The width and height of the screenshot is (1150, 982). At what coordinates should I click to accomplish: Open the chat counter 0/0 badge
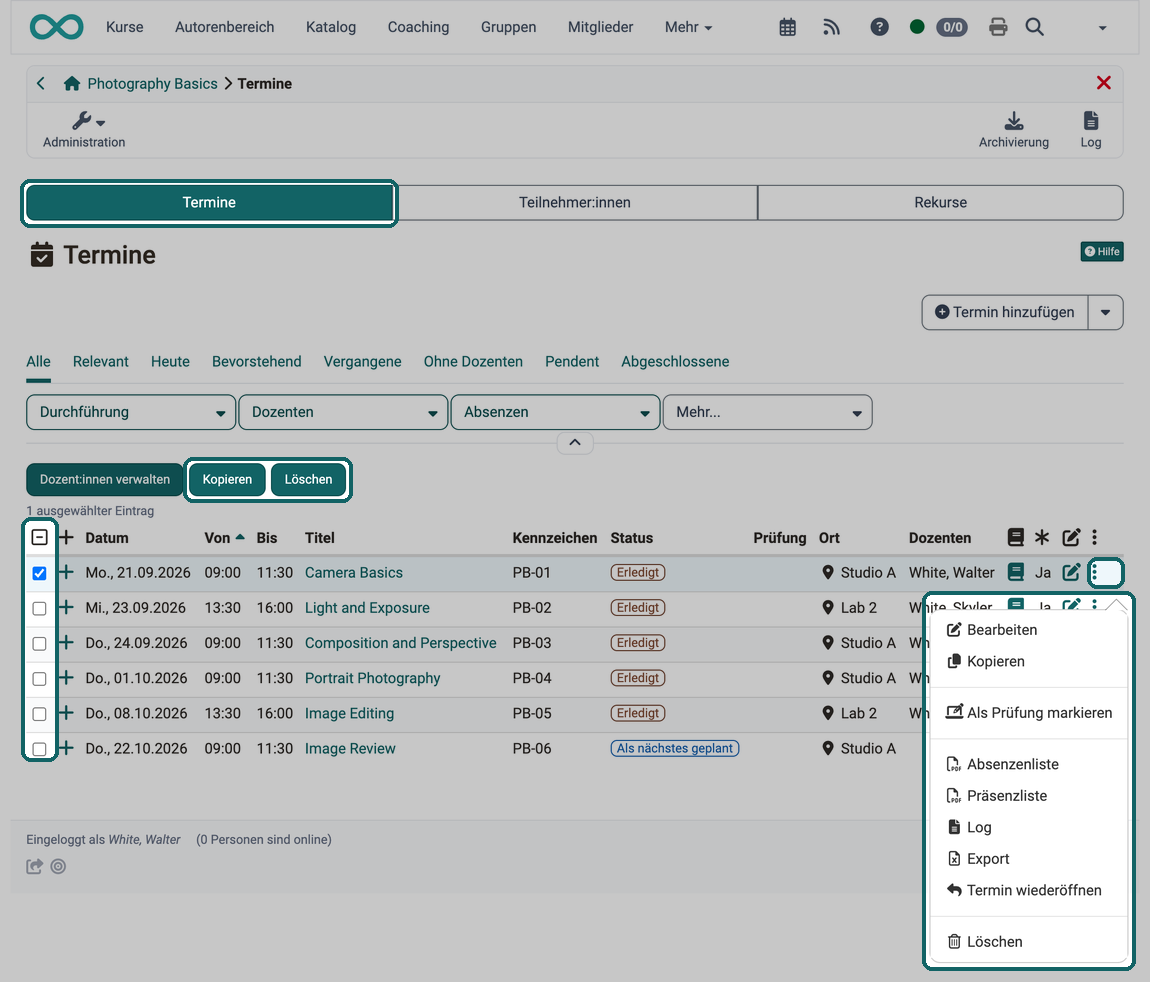(x=952, y=27)
